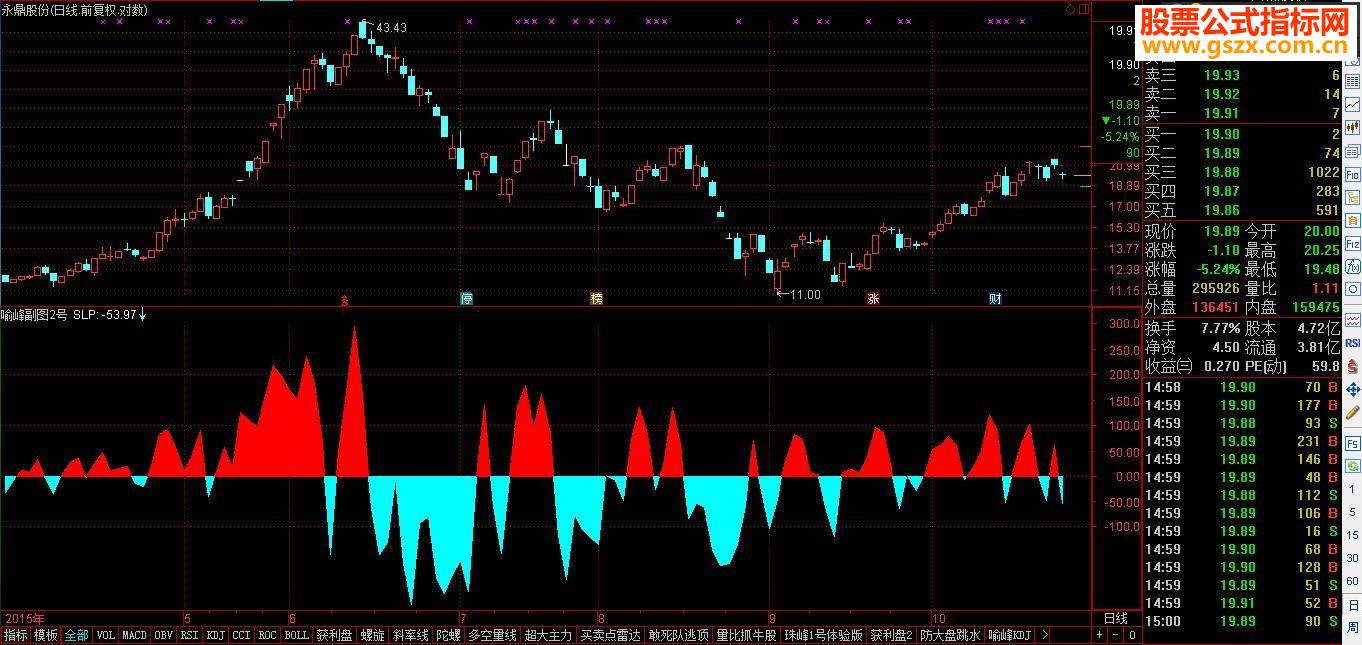Click the 换手 7.77% value

coord(1221,328)
